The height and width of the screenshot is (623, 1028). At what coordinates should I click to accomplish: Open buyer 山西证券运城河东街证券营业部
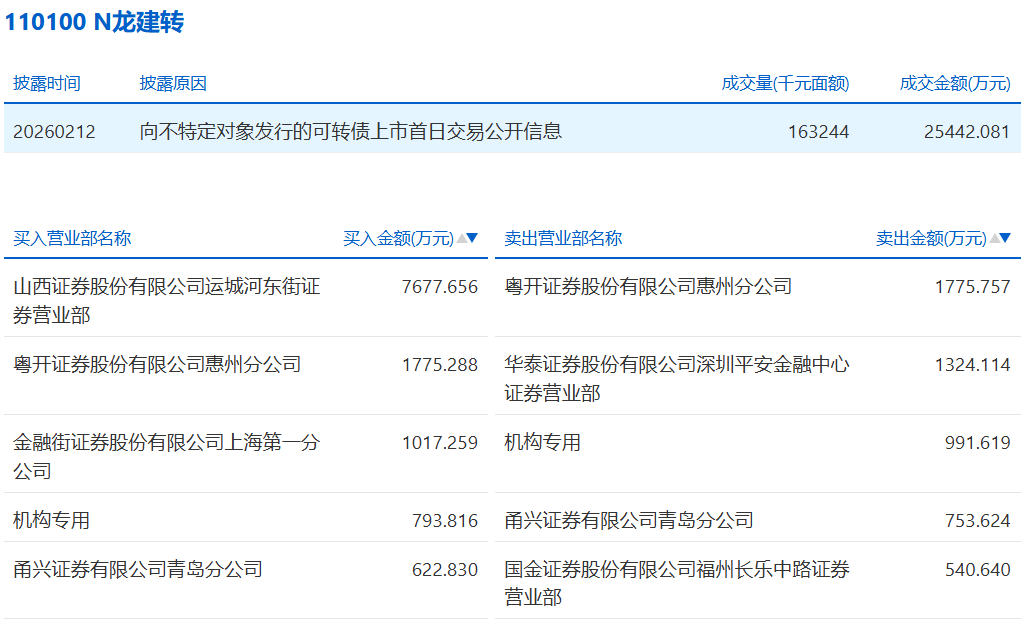[x=167, y=301]
